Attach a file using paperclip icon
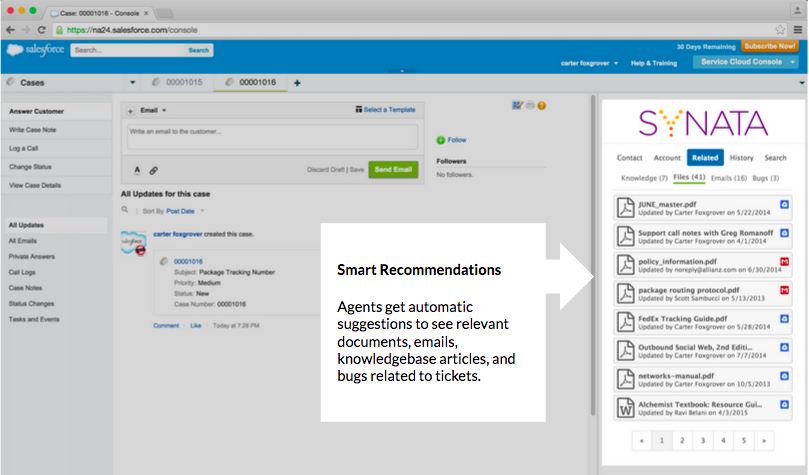 pos(153,170)
